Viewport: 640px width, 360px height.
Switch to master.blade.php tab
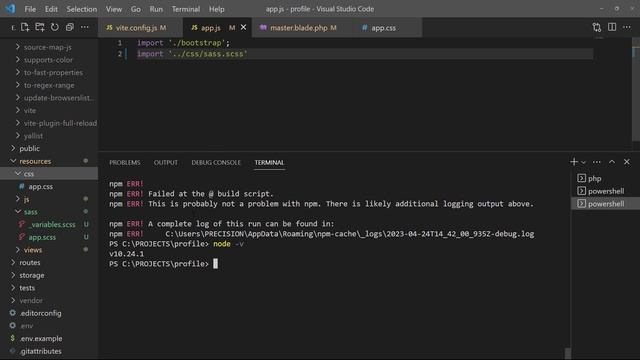(302, 27)
